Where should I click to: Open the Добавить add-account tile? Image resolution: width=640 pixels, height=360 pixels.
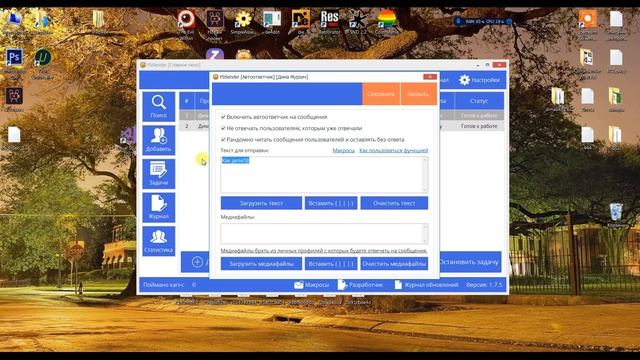[x=159, y=140]
